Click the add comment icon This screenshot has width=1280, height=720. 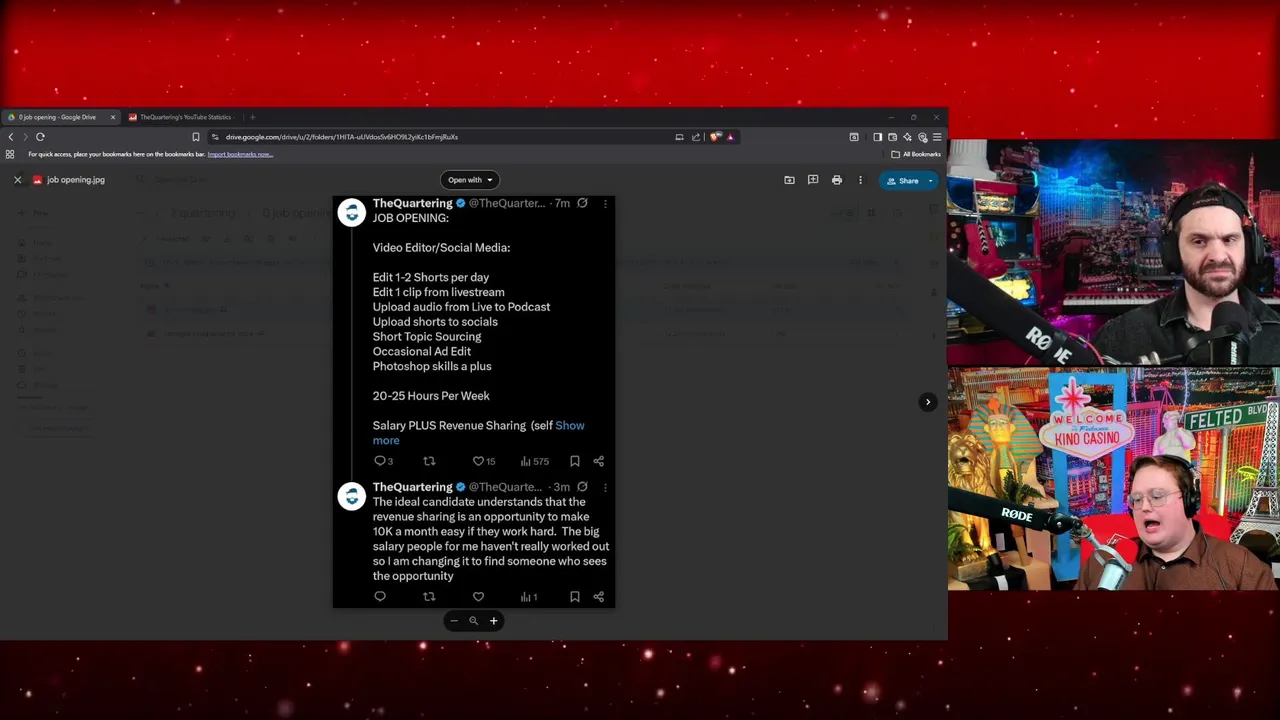click(x=813, y=180)
